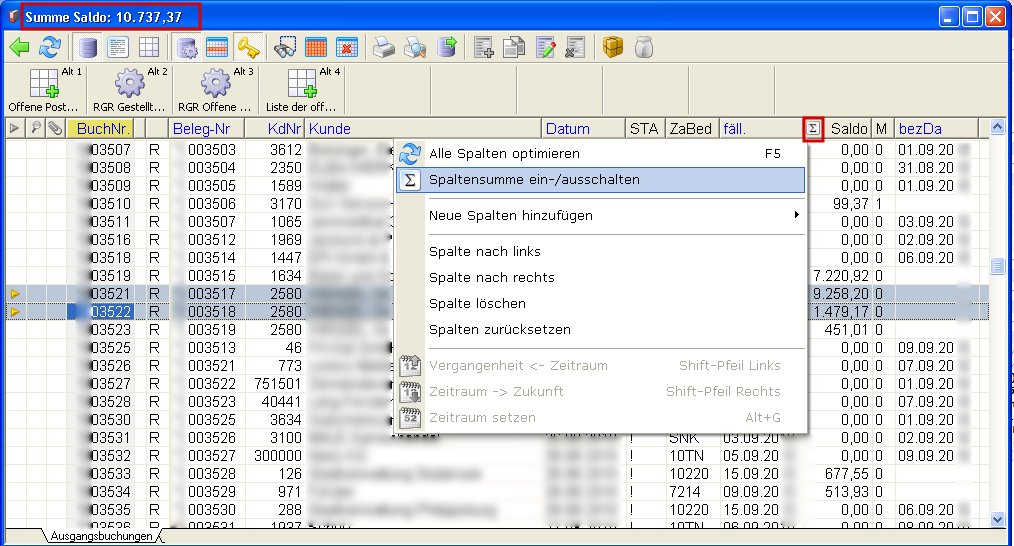The image size is (1014, 546).
Task: Click the yellow package box icon
Action: click(x=613, y=47)
